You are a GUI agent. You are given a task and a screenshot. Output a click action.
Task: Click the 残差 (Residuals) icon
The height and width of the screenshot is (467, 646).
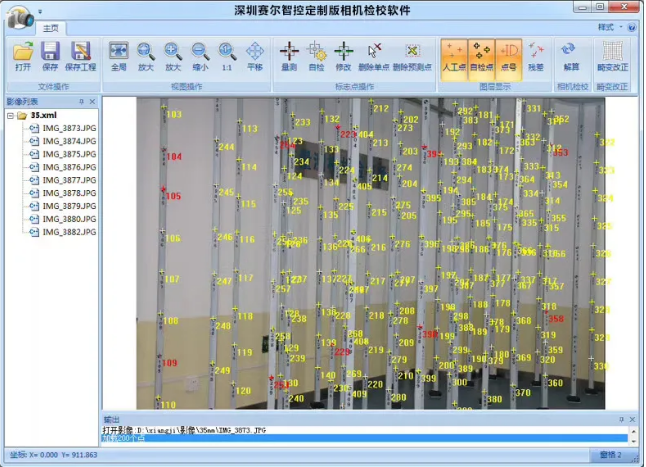click(x=536, y=56)
